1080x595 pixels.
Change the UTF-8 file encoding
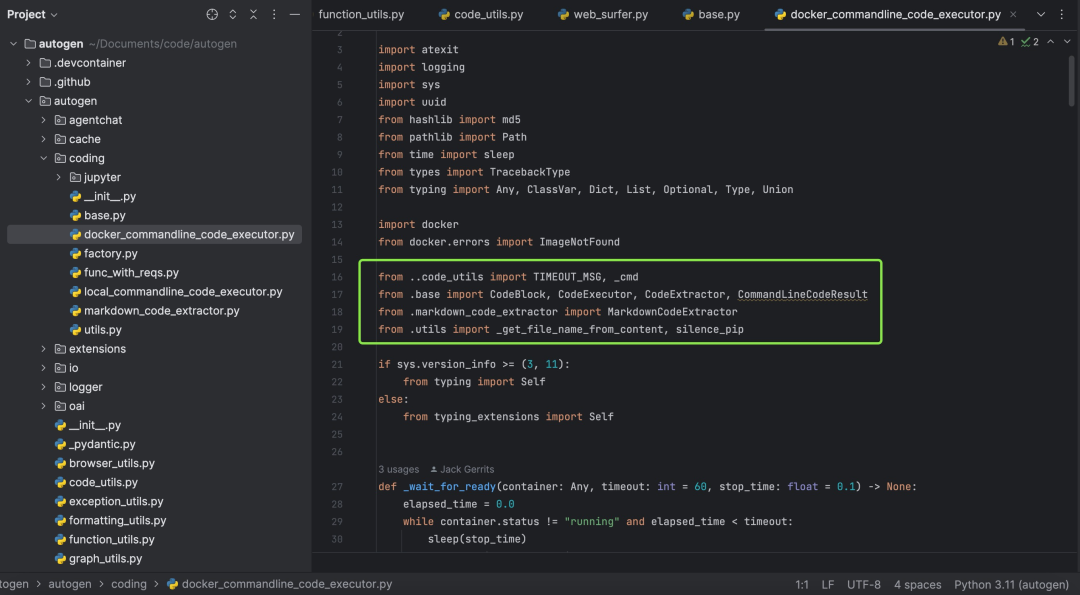click(863, 584)
